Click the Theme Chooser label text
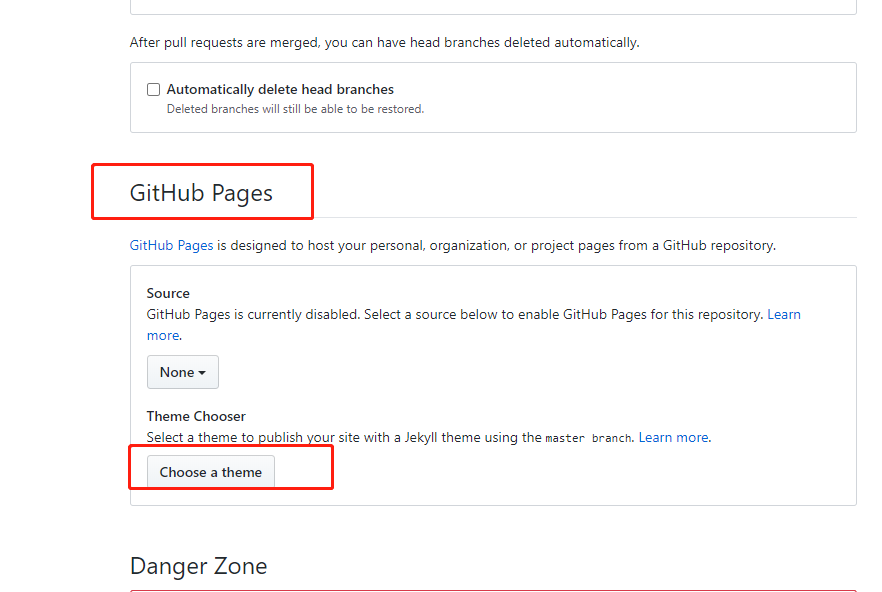This screenshot has height=592, width=882. click(x=196, y=416)
